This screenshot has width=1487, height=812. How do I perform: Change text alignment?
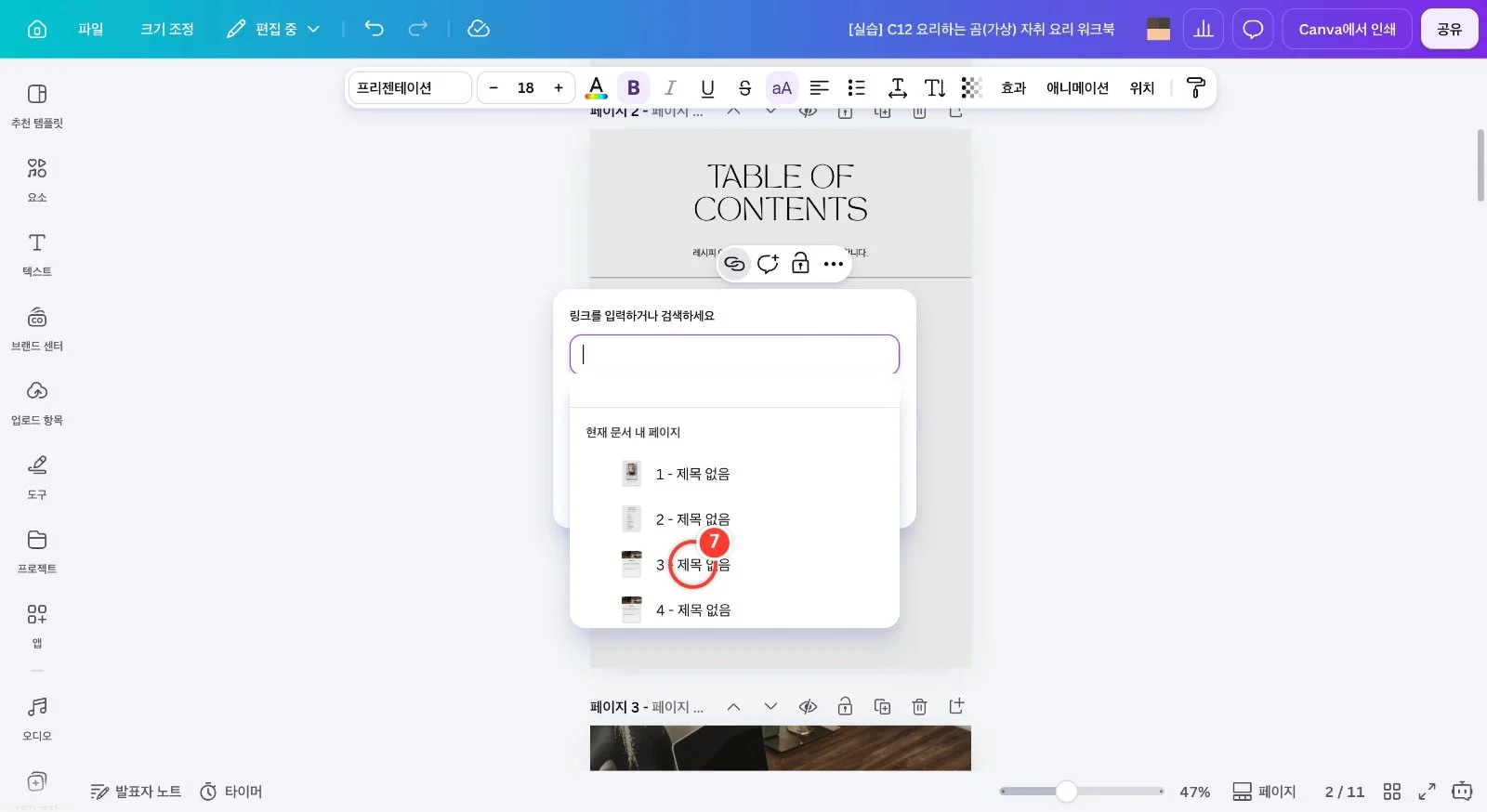coord(819,87)
